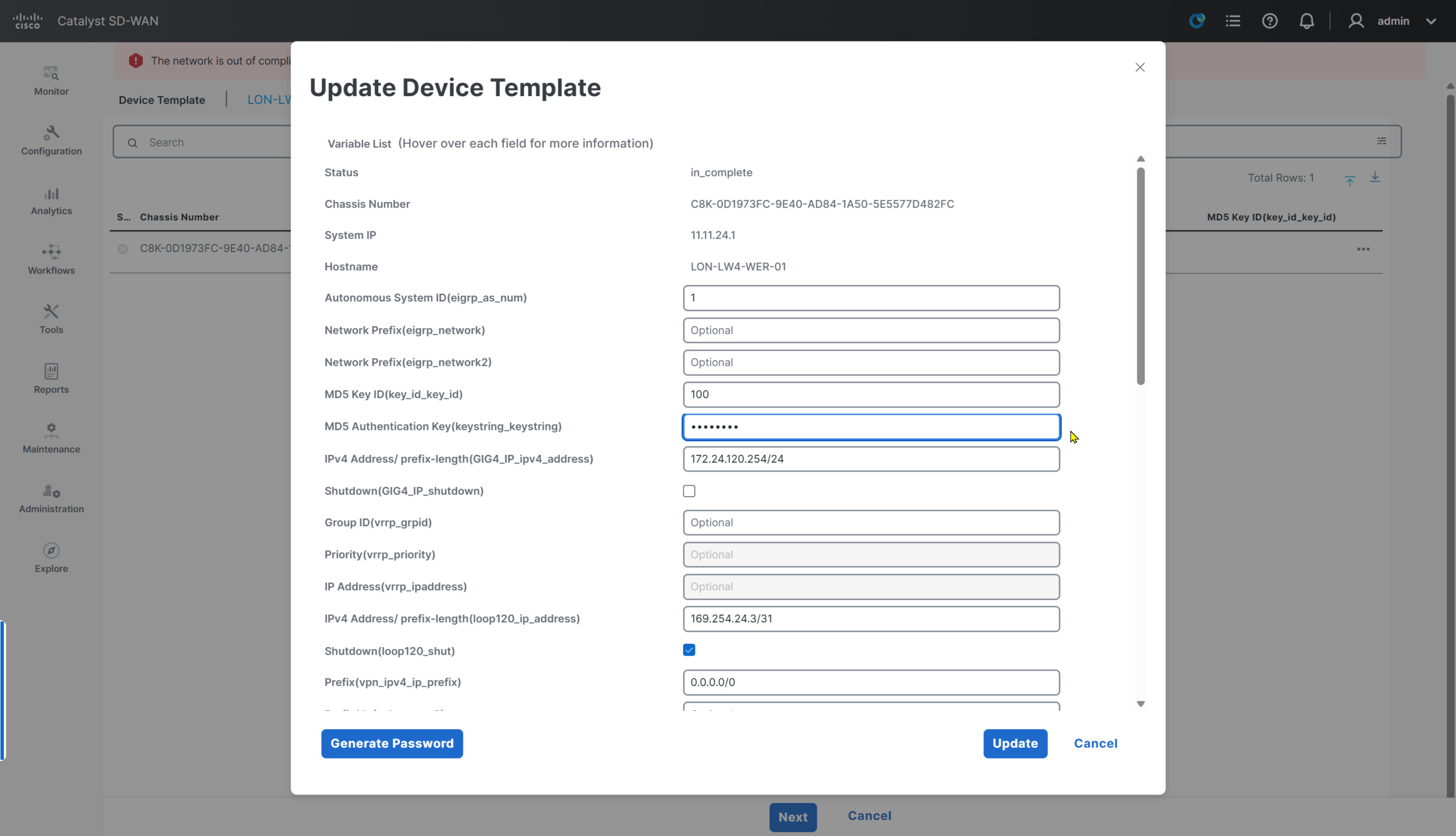Click the Generate Password button
The height and width of the screenshot is (836, 1456).
click(391, 743)
